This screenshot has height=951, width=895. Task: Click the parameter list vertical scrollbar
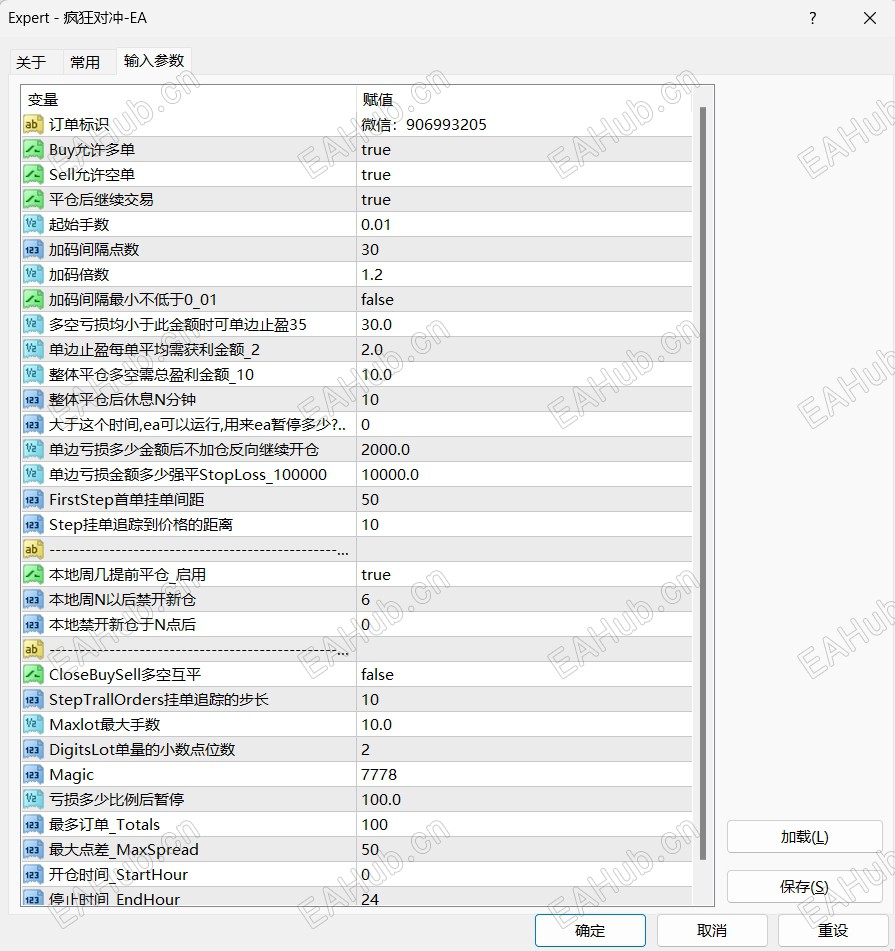point(703,483)
